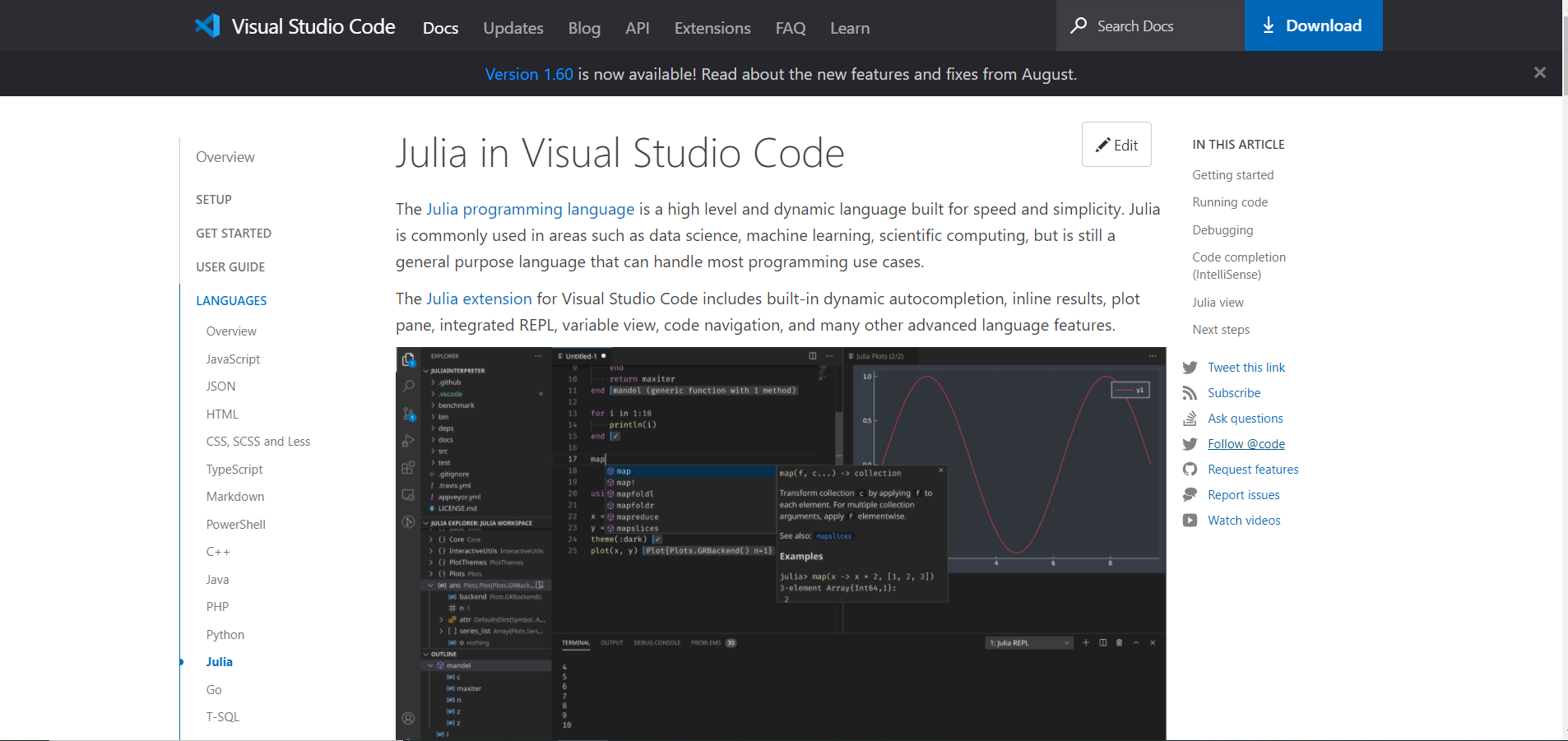Open the PowerShell language page
Viewport: 1568px width, 741px height.
click(x=236, y=525)
